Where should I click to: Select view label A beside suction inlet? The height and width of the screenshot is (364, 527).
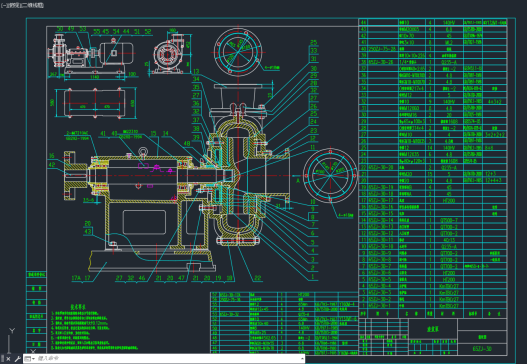point(298,180)
